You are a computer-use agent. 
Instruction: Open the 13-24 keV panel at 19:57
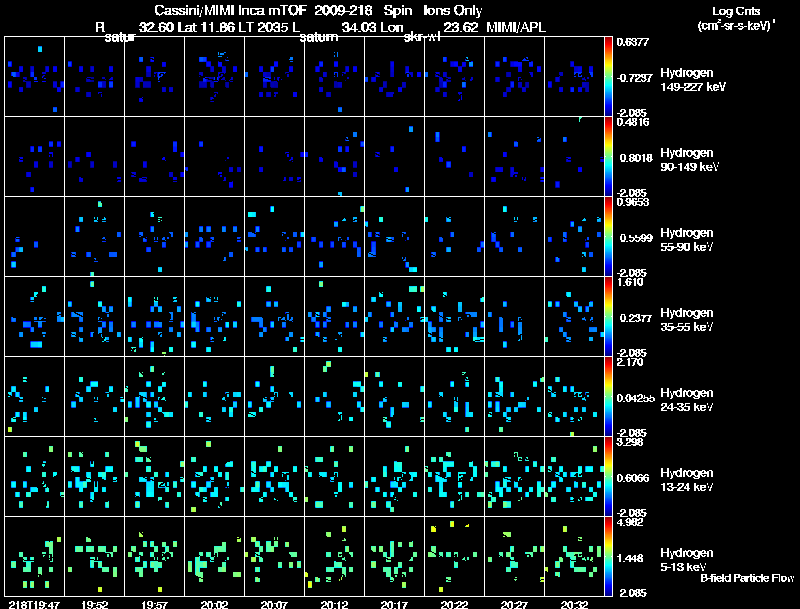(x=155, y=476)
